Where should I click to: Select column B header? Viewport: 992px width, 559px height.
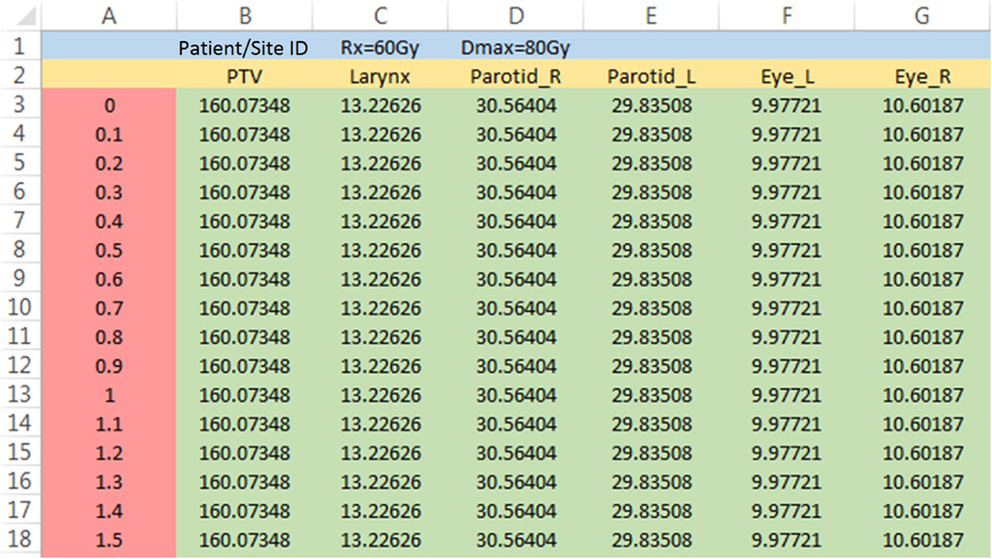(244, 15)
